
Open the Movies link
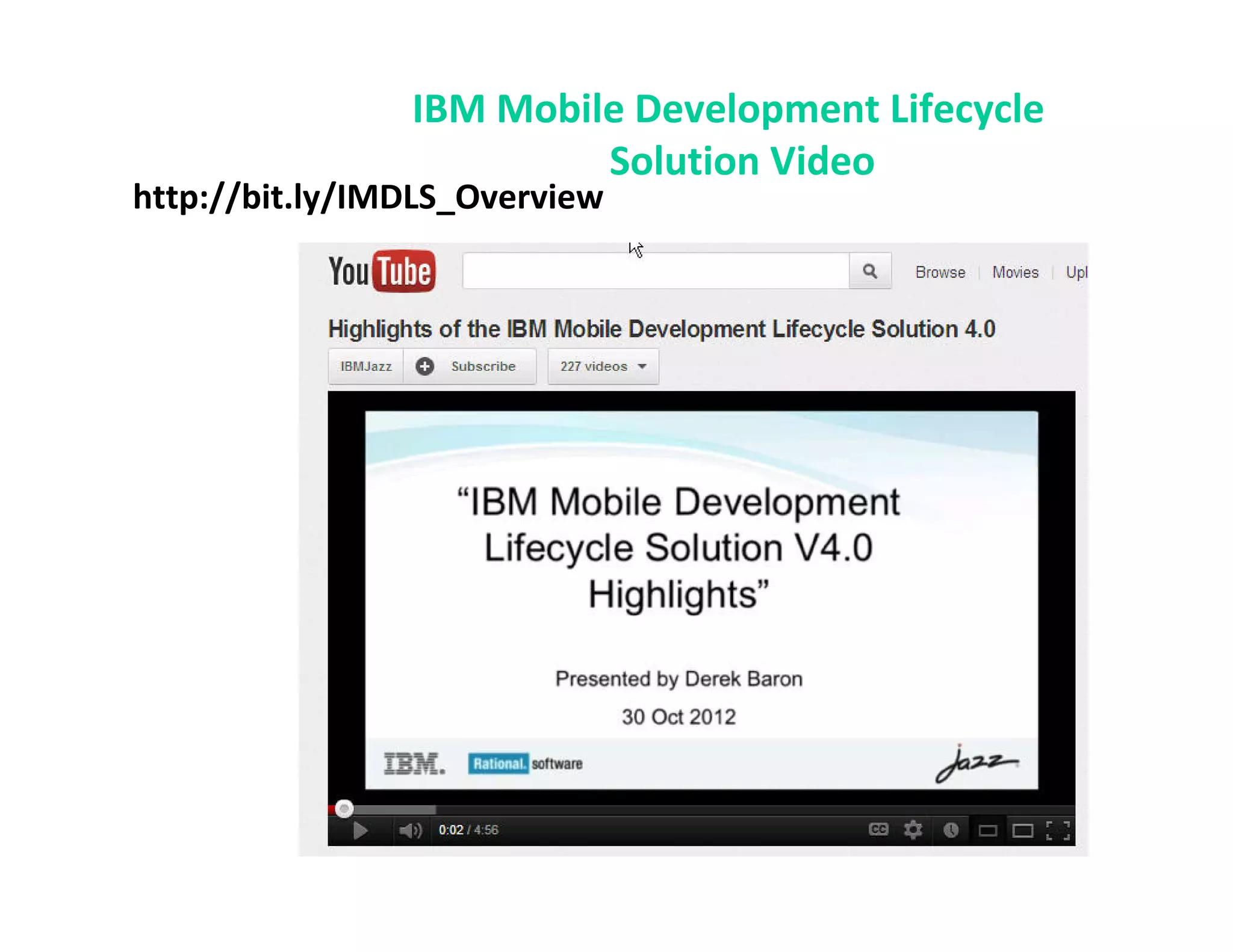click(x=1016, y=272)
